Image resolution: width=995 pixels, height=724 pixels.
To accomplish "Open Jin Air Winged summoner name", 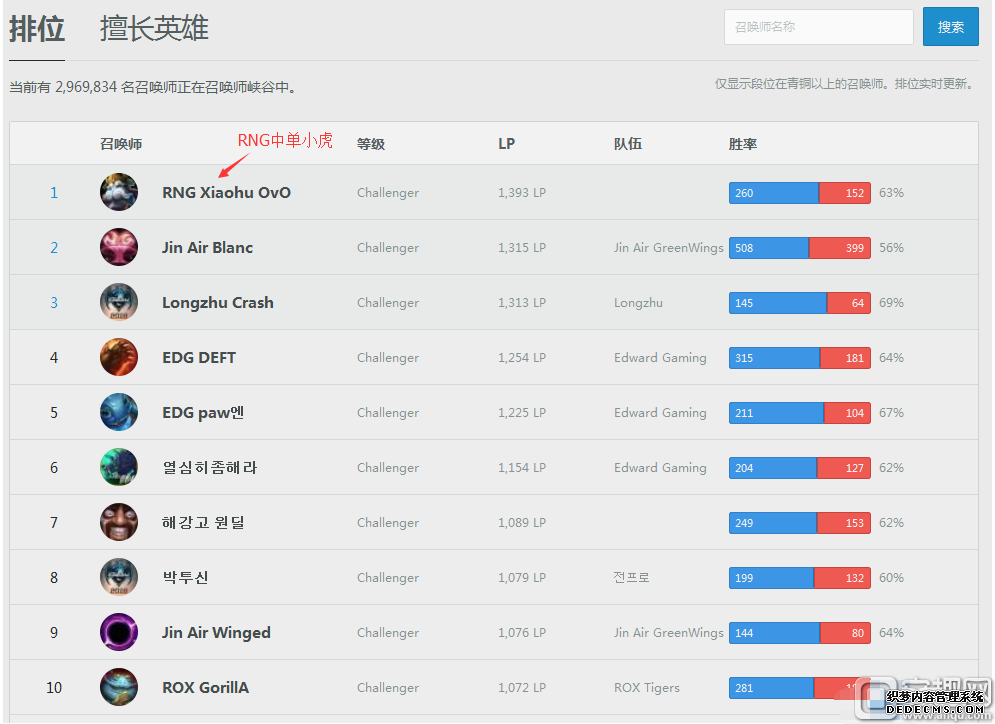I will pos(216,633).
